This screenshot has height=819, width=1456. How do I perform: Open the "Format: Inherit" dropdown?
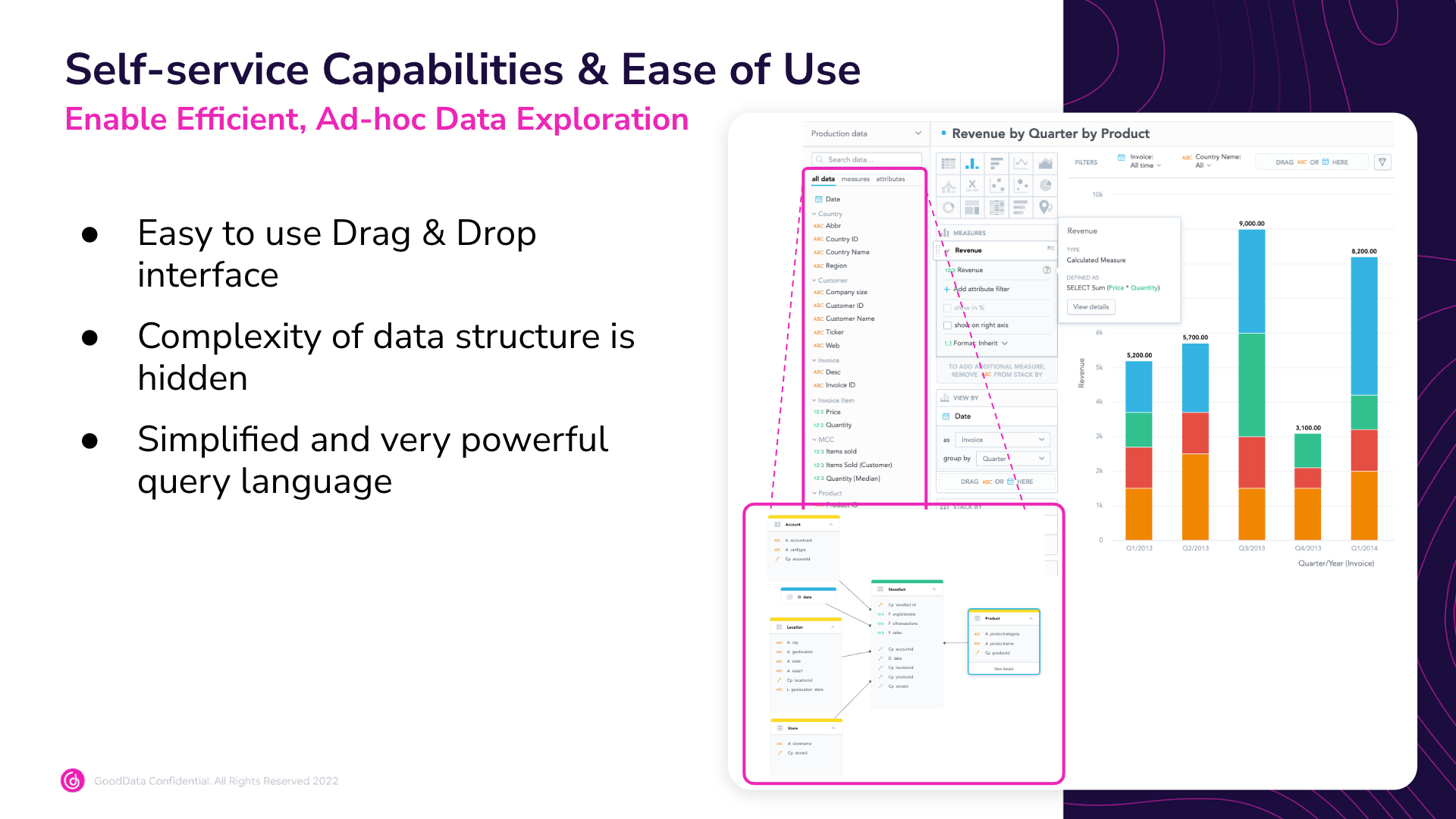pyautogui.click(x=983, y=343)
